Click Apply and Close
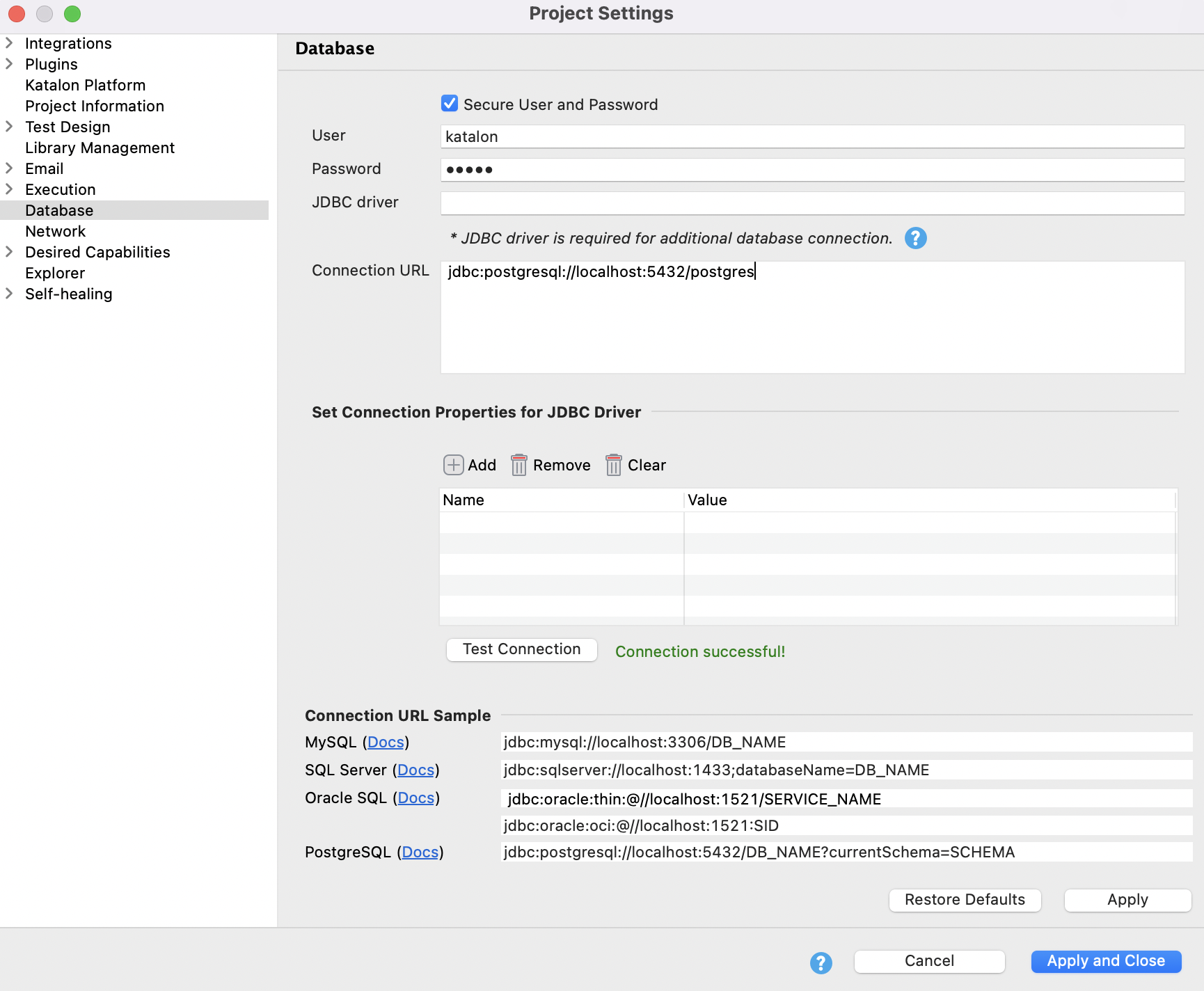 pos(1105,961)
